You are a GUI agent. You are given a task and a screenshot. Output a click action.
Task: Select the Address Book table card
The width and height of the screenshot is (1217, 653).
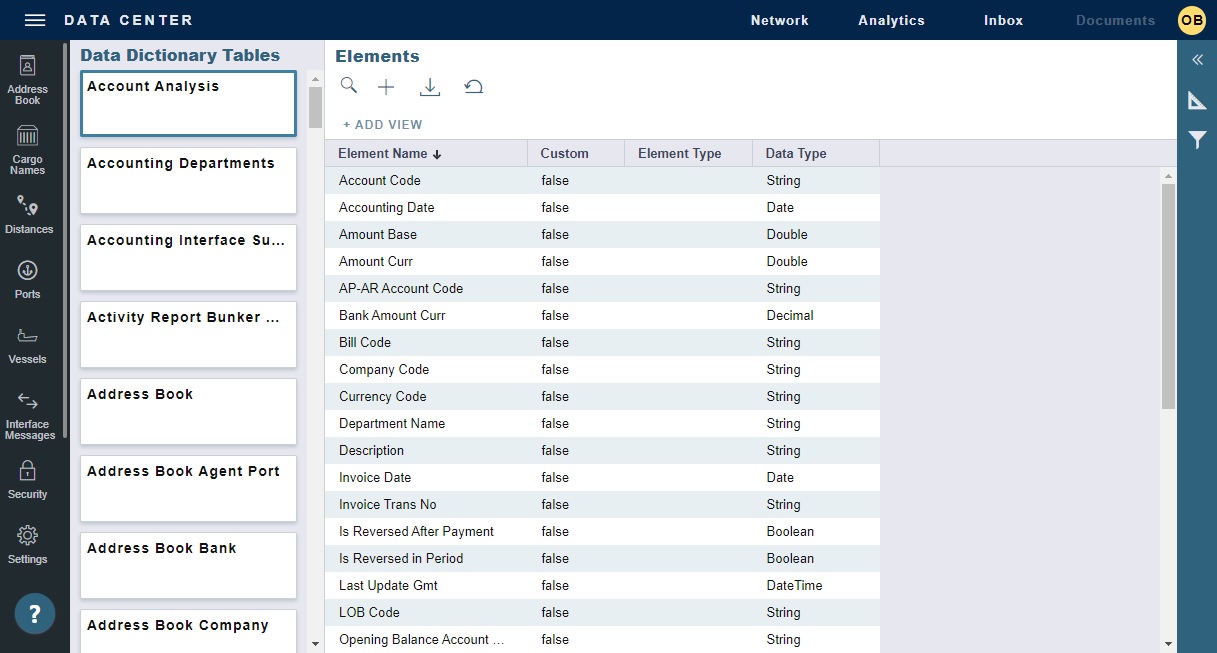[188, 411]
